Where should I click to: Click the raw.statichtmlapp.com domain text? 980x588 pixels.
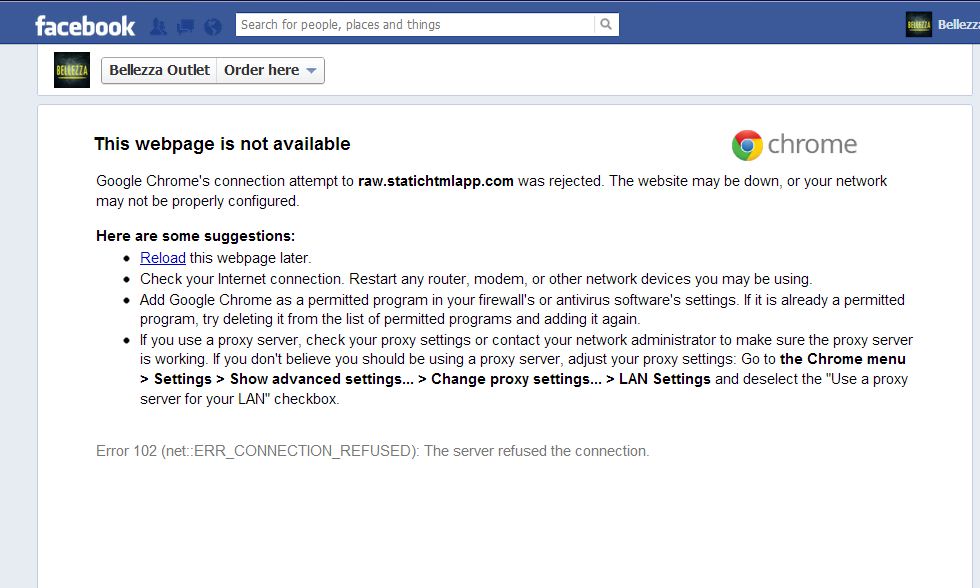pos(436,181)
